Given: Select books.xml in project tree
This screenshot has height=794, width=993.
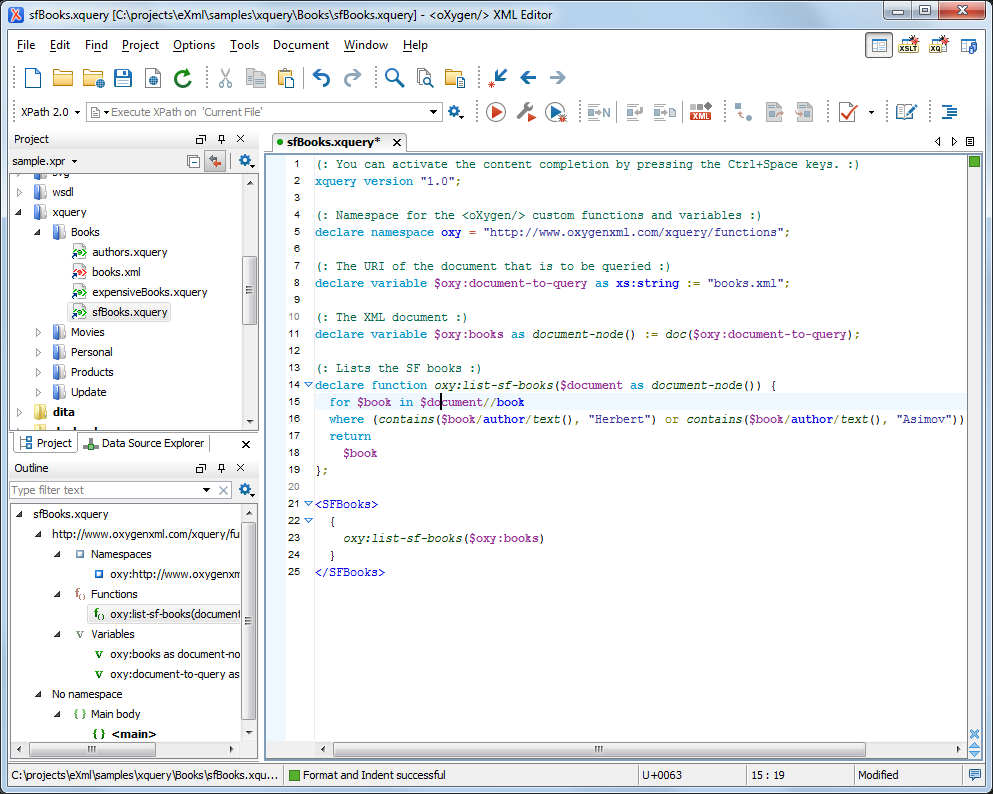Looking at the screenshot, I should coord(116,272).
